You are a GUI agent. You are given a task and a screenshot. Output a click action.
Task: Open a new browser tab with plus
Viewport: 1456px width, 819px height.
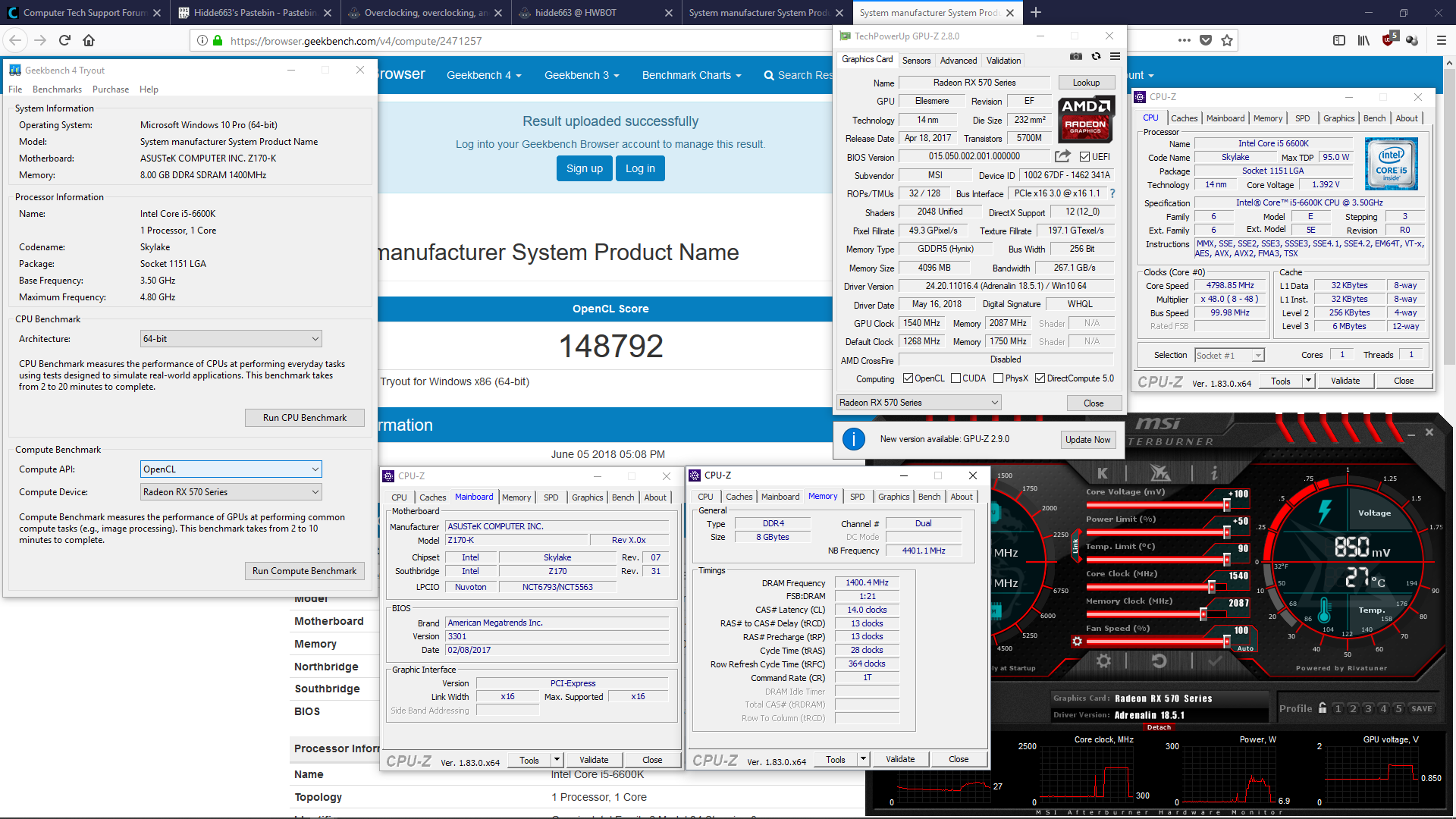[x=1036, y=12]
